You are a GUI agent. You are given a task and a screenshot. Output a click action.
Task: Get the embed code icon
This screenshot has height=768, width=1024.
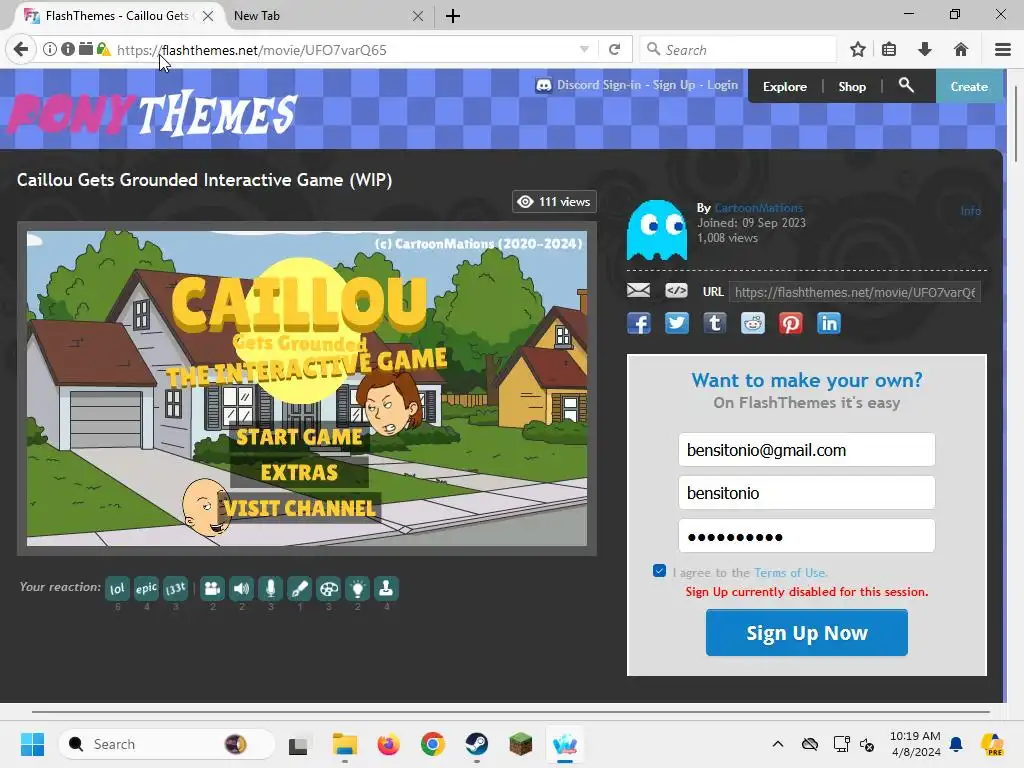(677, 291)
